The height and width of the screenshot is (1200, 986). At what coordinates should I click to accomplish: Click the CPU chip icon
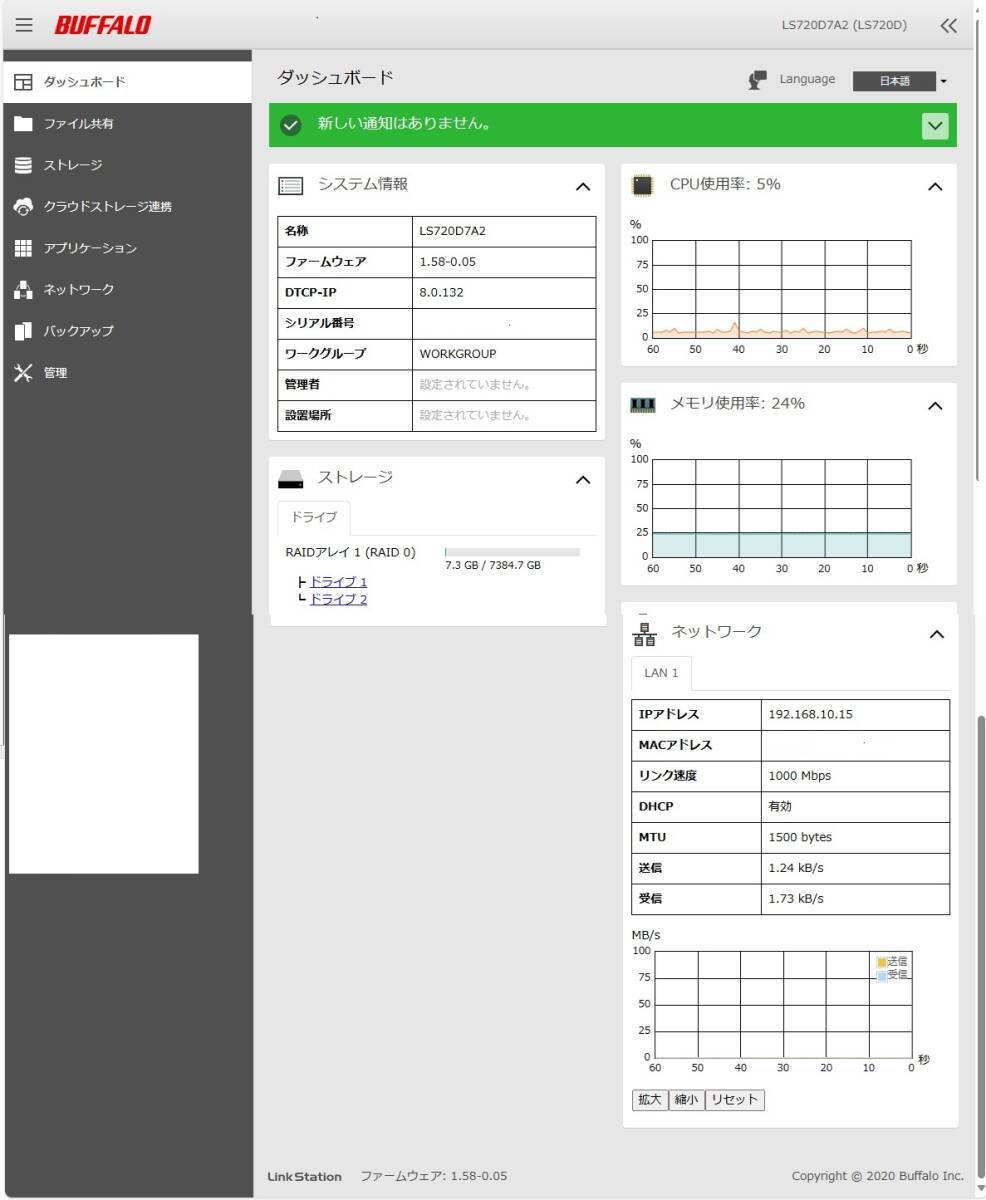point(643,185)
